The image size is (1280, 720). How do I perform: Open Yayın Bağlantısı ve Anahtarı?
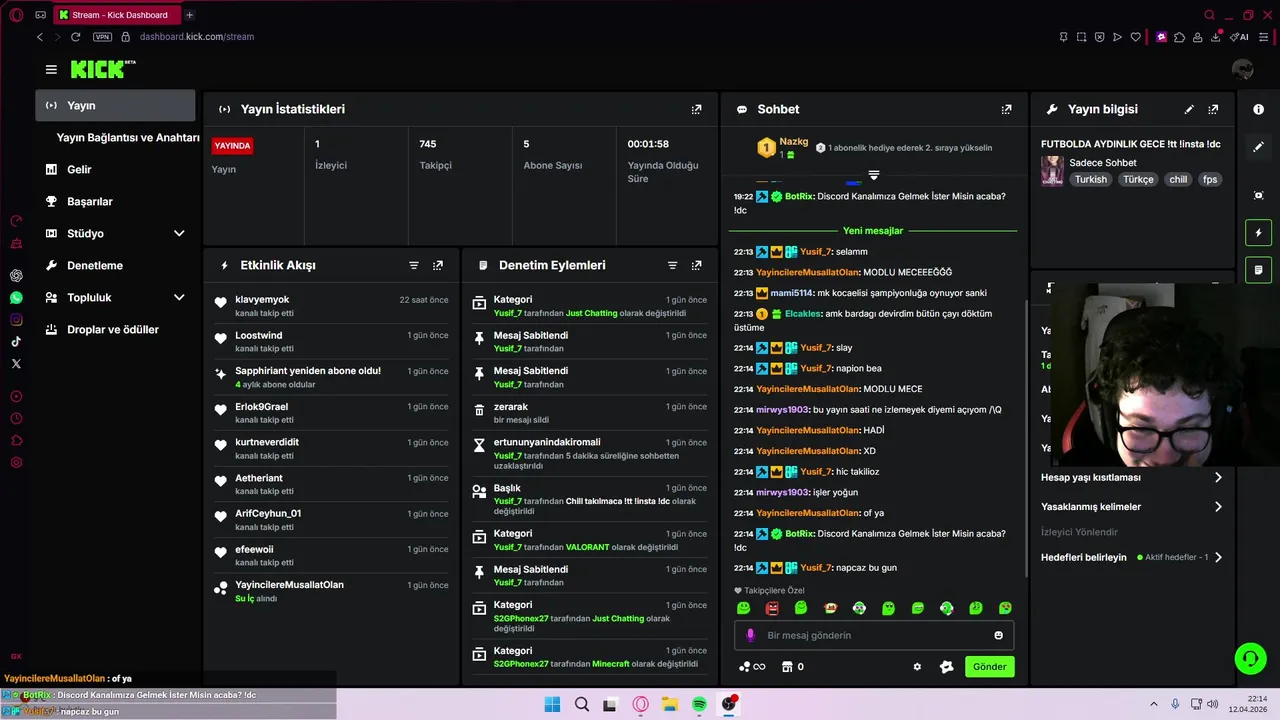click(128, 137)
